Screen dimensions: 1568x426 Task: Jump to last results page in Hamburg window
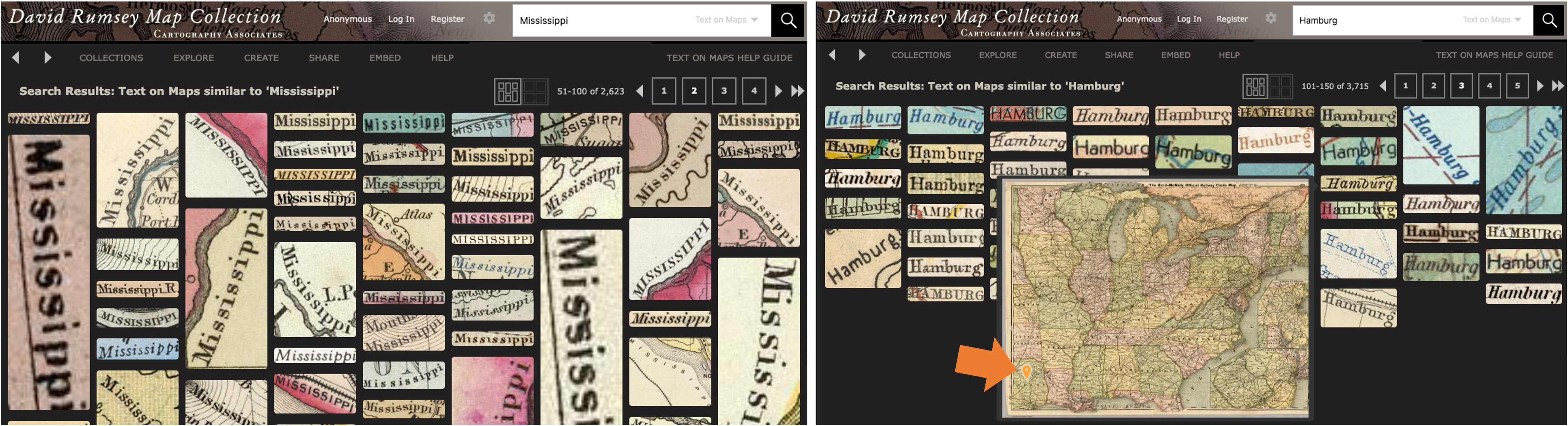1558,86
